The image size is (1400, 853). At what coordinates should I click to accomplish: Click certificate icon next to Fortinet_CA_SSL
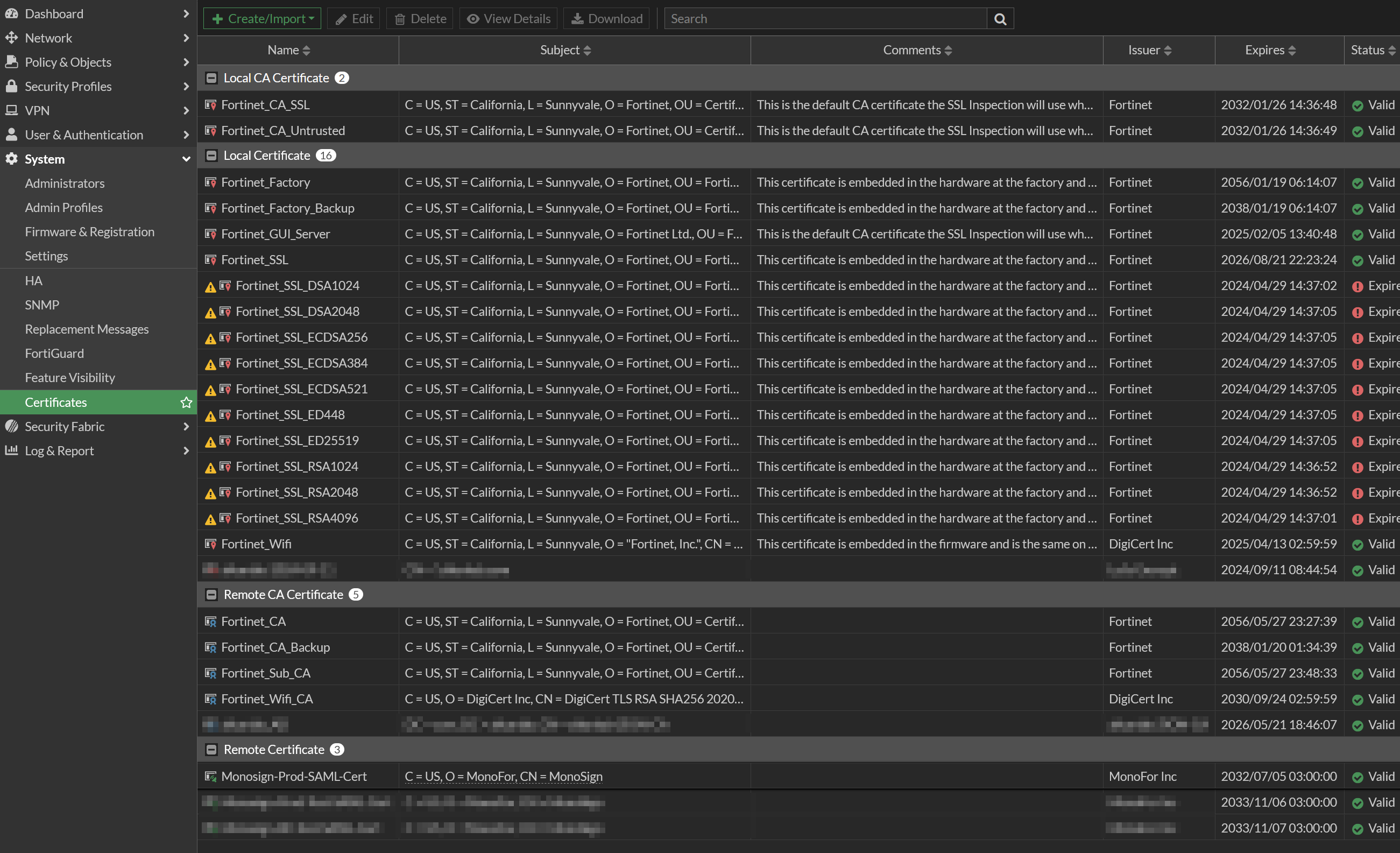tap(210, 105)
